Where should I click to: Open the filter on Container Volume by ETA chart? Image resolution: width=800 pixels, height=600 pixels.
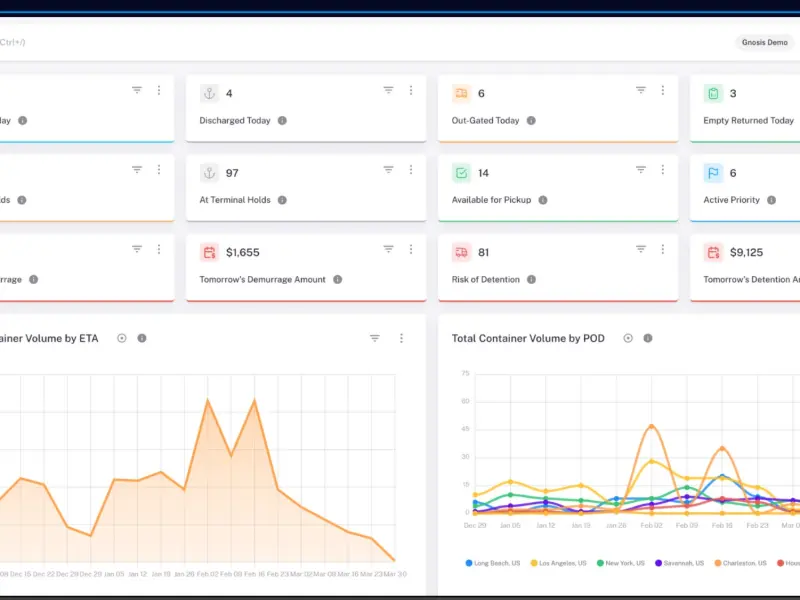point(374,338)
